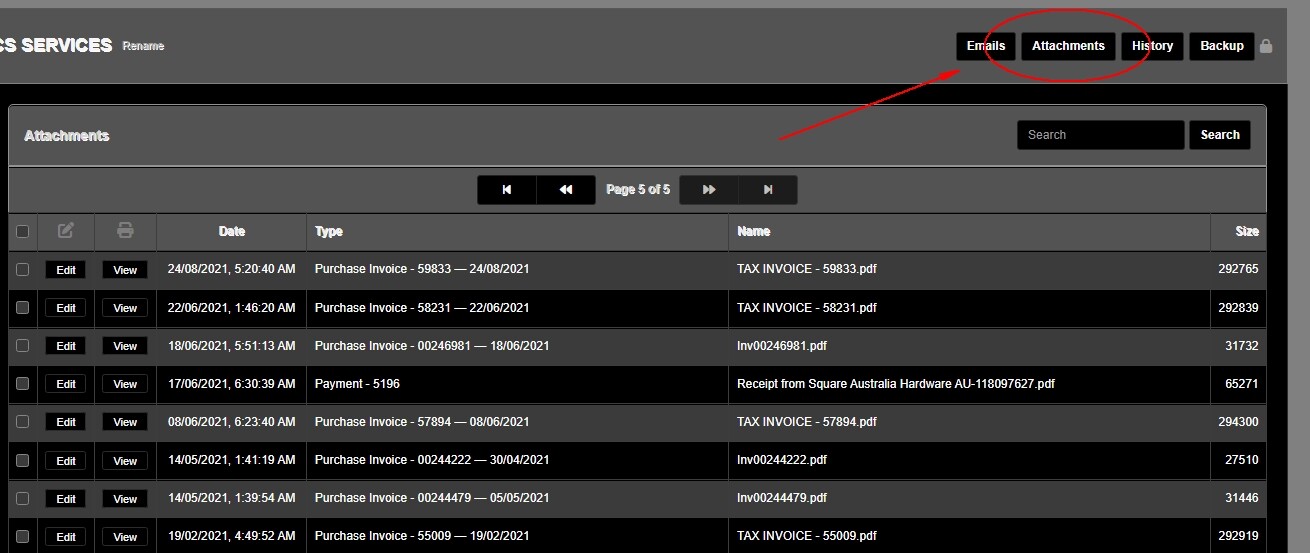Click into the Search input field
1310x553 pixels.
[1100, 135]
